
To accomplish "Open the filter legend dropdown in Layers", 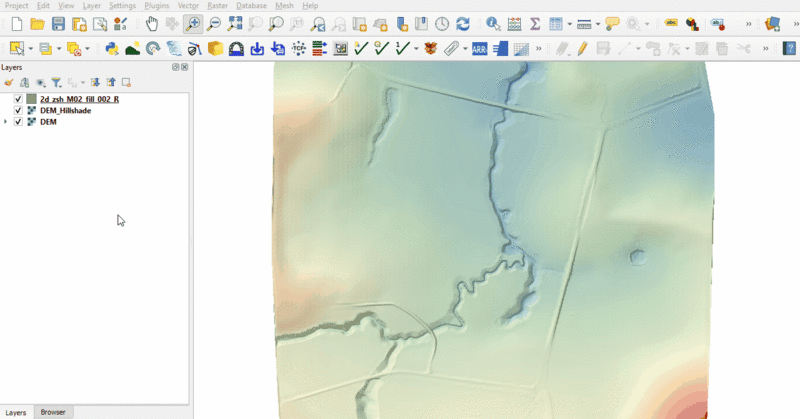I will [x=57, y=83].
